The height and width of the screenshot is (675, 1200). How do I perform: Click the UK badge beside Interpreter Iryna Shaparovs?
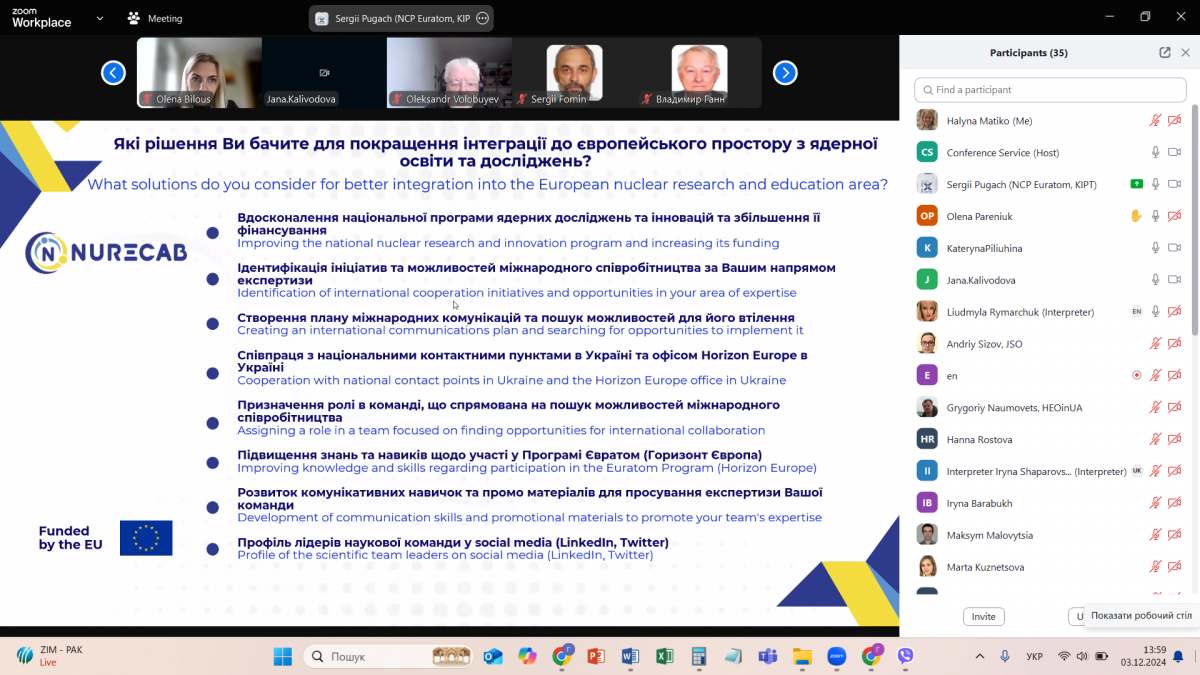point(1136,470)
